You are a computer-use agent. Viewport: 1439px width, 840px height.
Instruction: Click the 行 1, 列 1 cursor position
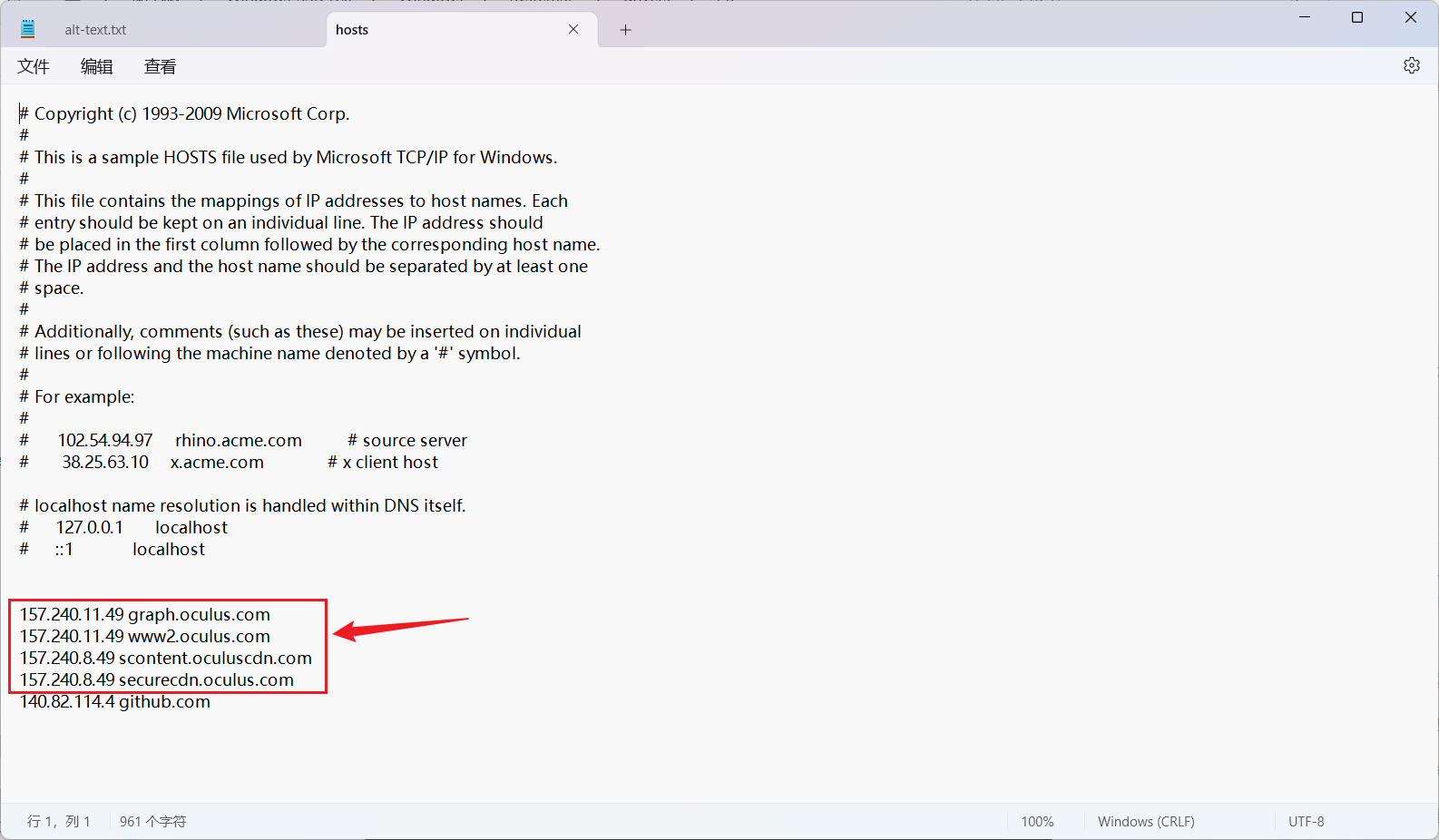(59, 822)
